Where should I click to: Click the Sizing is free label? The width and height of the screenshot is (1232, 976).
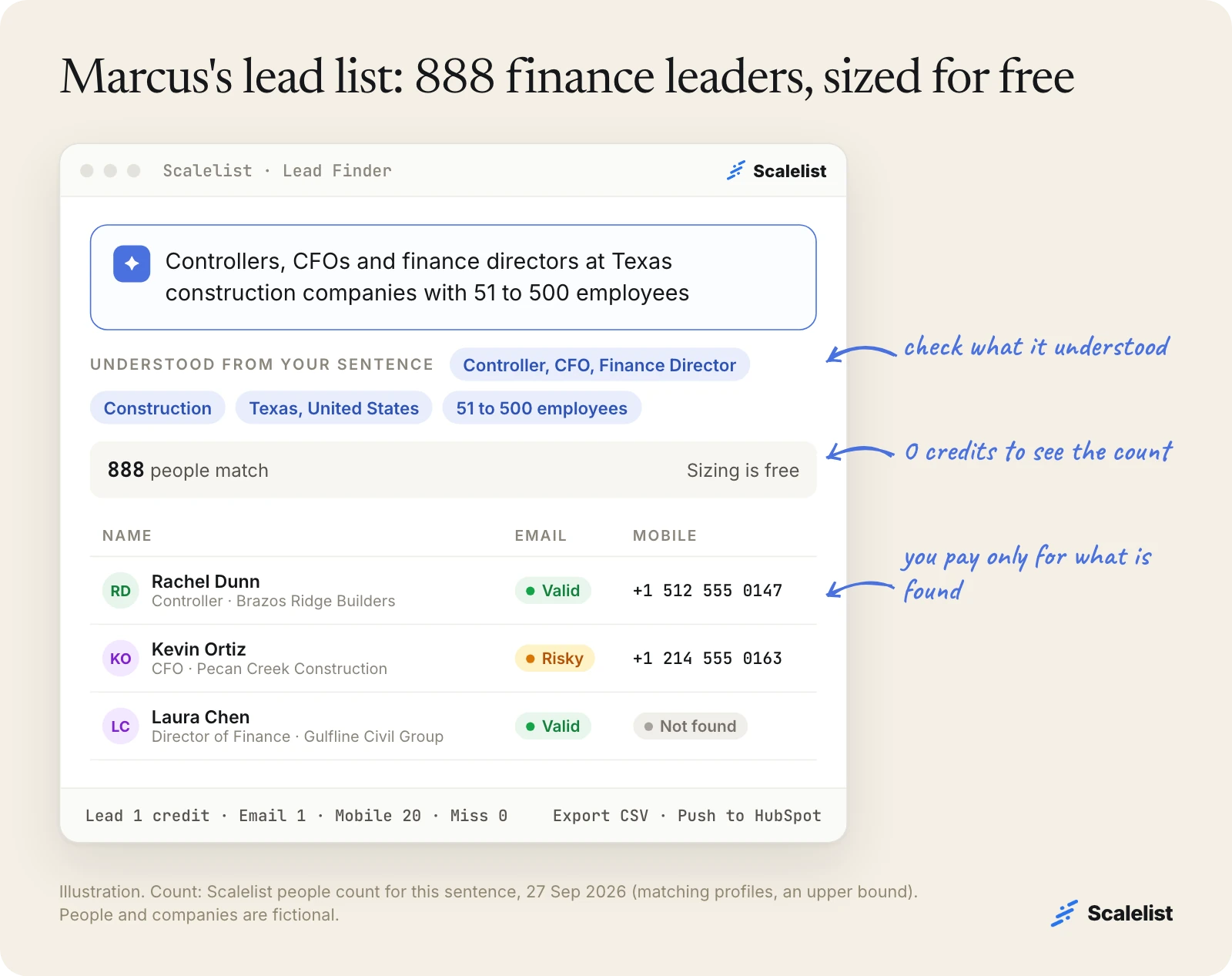(742, 470)
